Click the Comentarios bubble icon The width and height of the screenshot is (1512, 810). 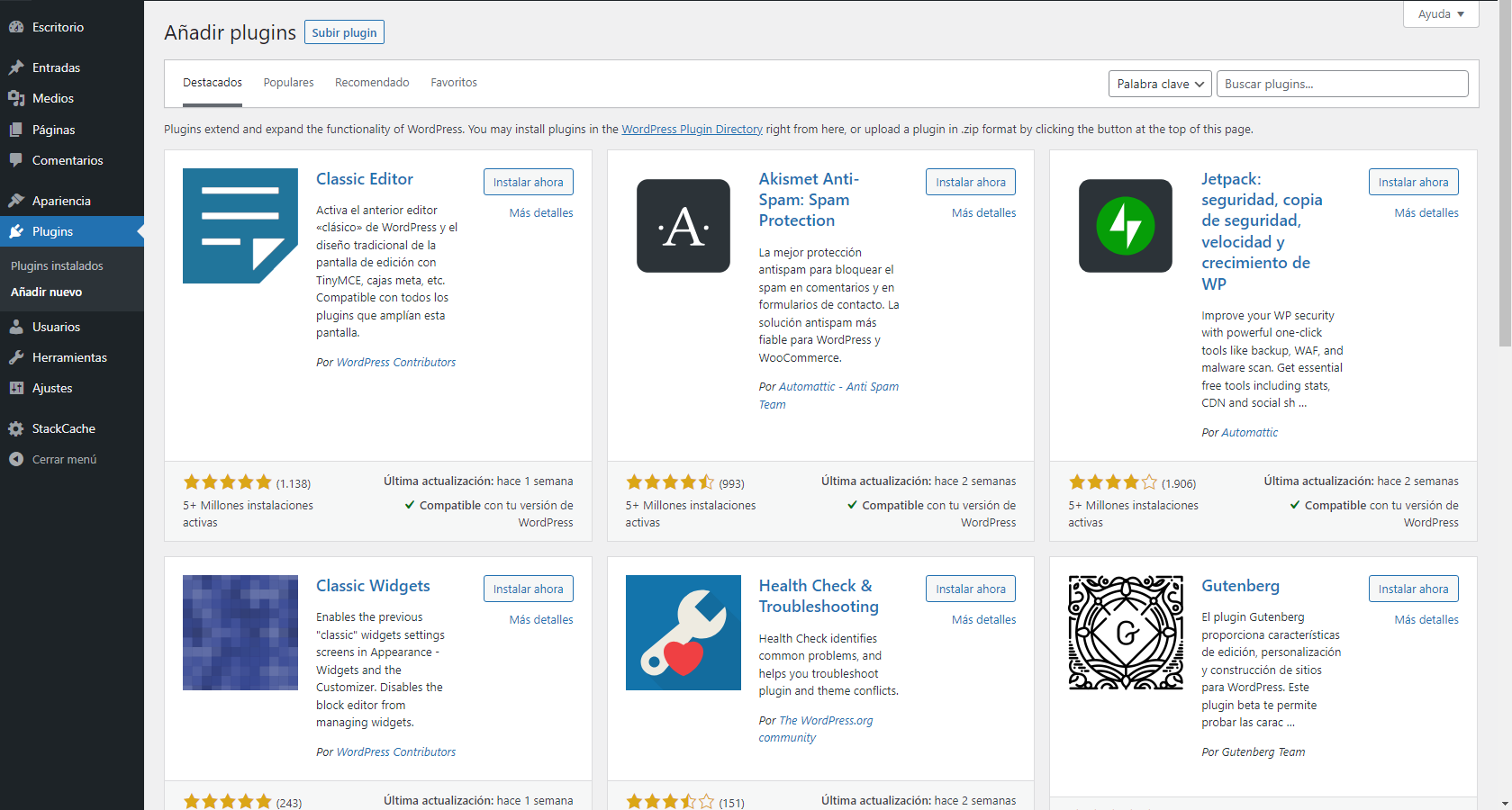tap(16, 160)
